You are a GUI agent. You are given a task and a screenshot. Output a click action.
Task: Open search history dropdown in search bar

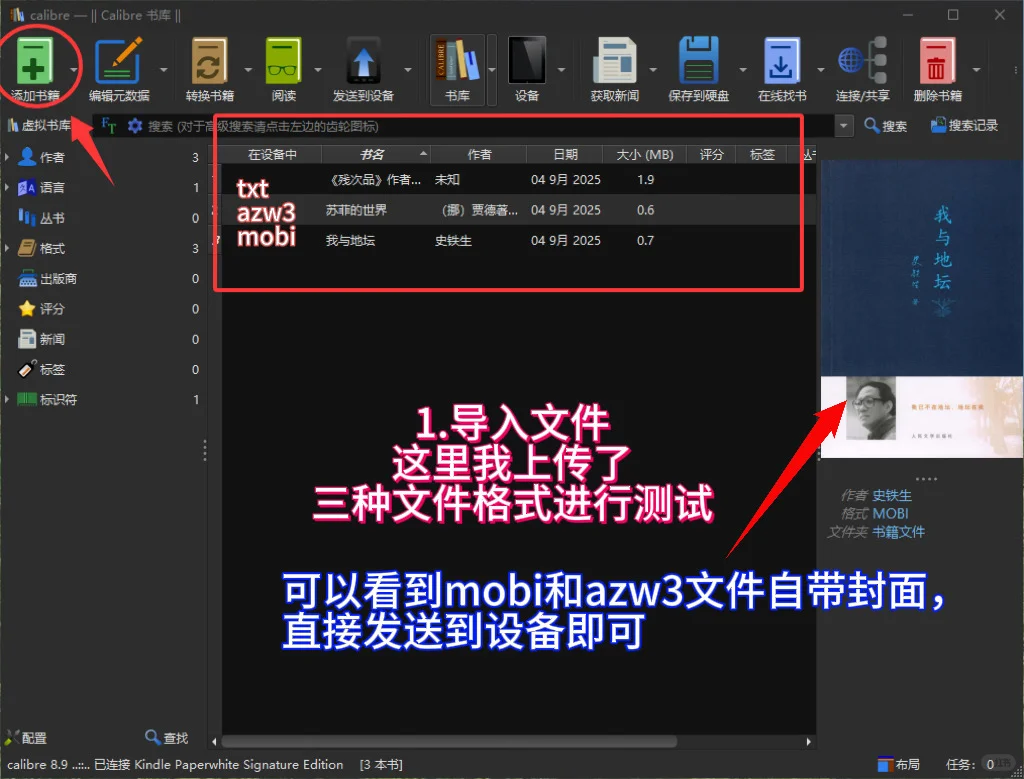[844, 125]
